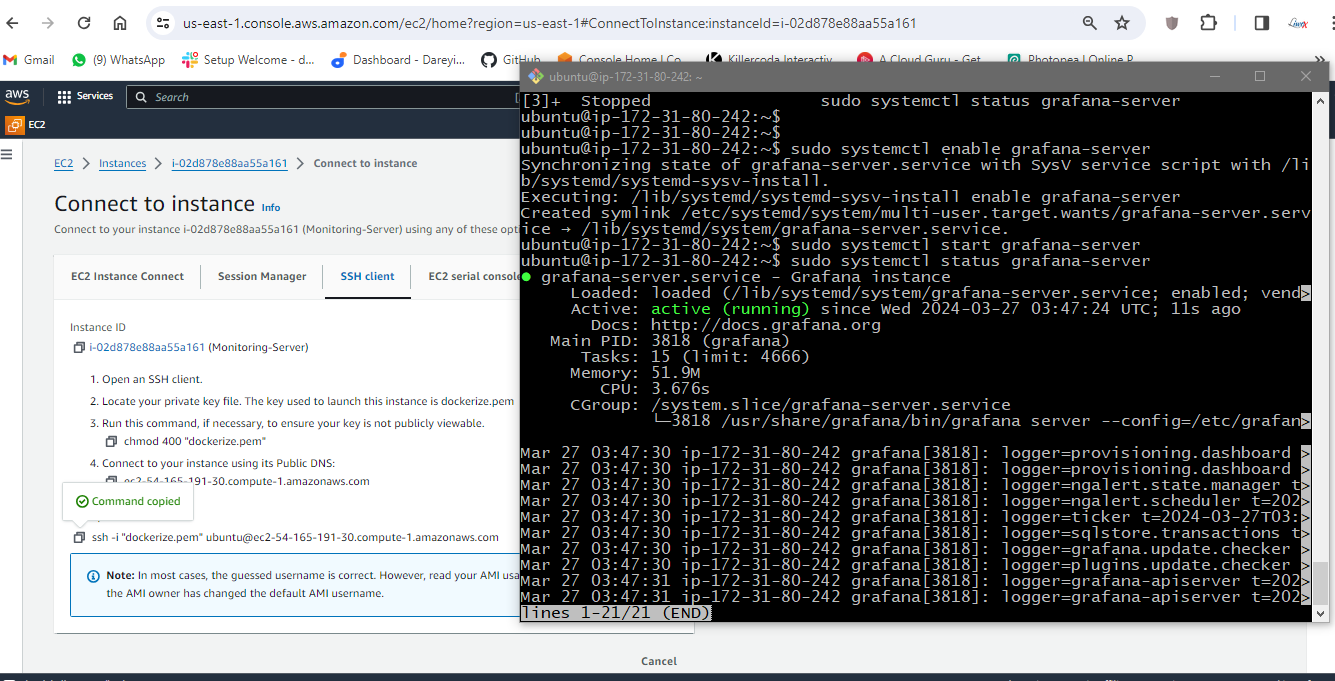Bookmark this page with the star icon
Image resolution: width=1335 pixels, height=681 pixels.
1122,23
